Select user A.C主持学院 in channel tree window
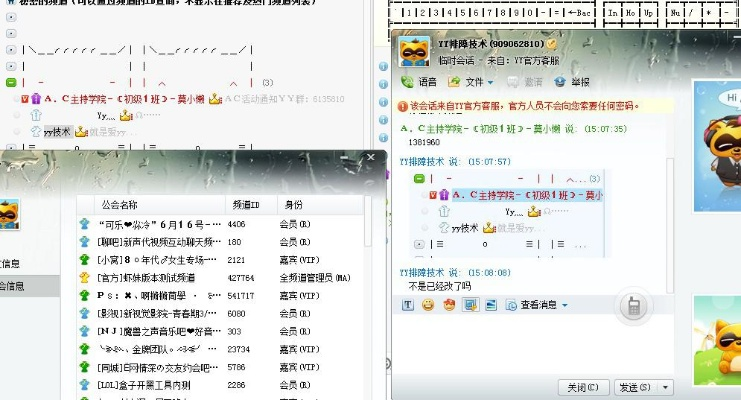This screenshot has width=741, height=400. click(124, 99)
